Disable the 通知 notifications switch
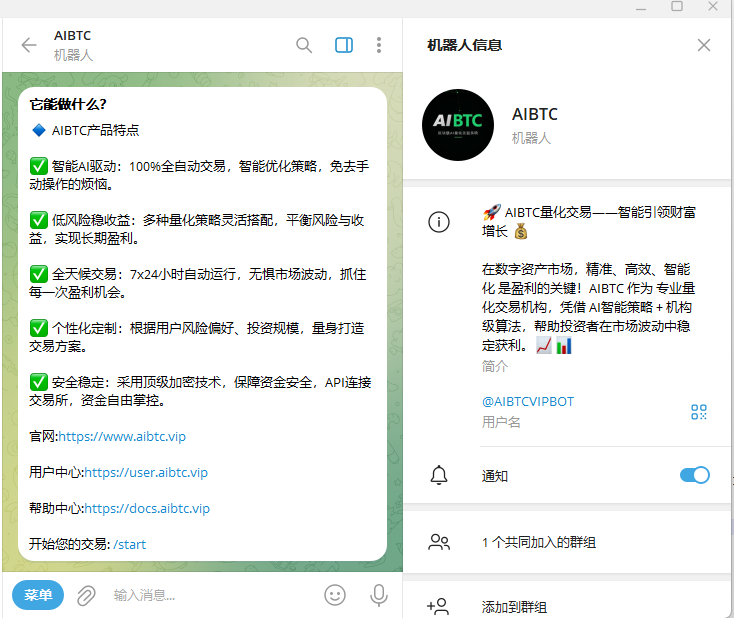Viewport: 734px width, 618px height. coord(694,475)
